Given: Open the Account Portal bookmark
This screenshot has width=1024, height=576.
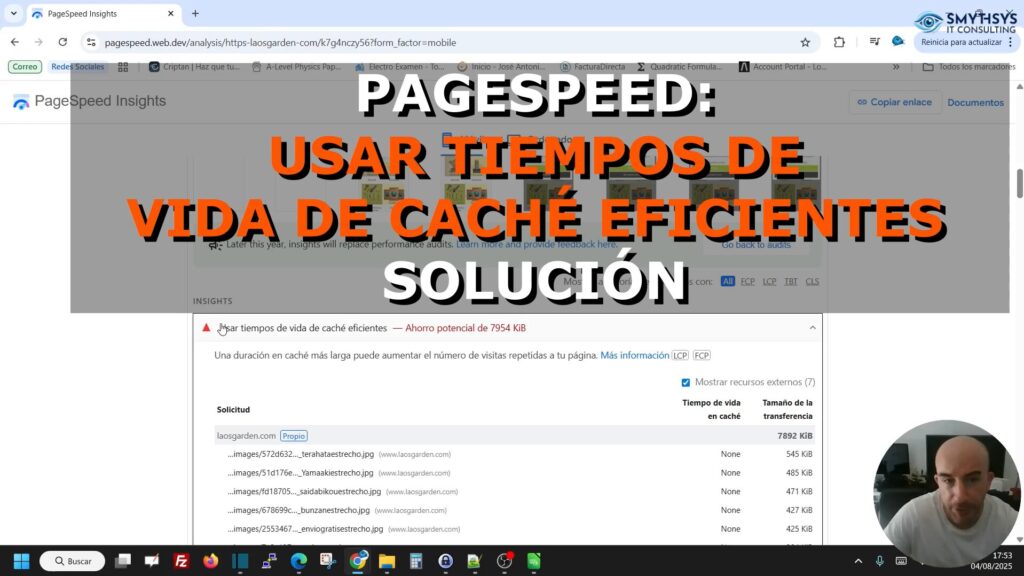Looking at the screenshot, I should 782,67.
